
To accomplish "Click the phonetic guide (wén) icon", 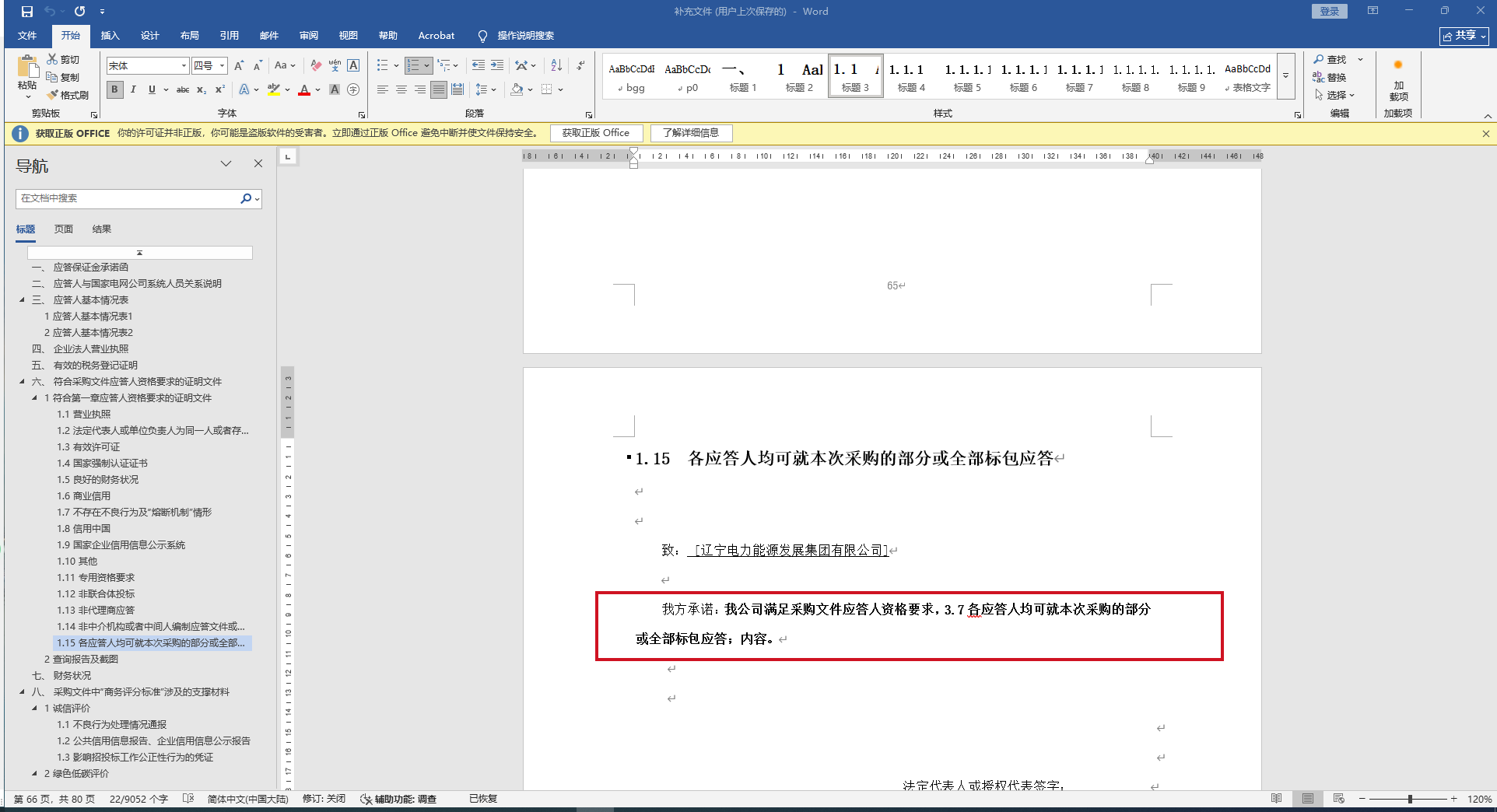I will [335, 65].
